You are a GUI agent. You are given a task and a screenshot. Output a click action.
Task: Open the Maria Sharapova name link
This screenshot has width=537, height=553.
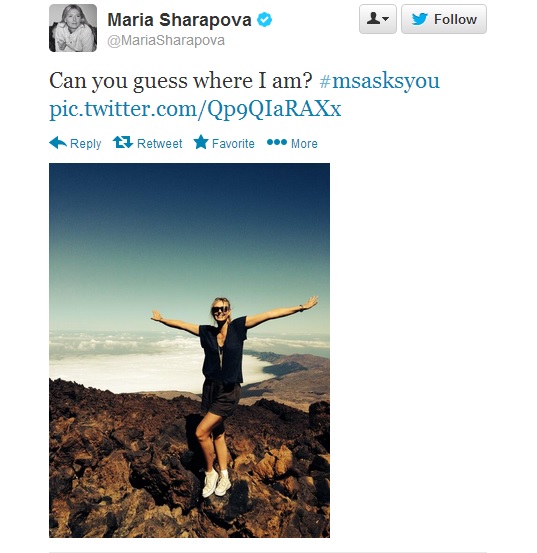pos(179,20)
